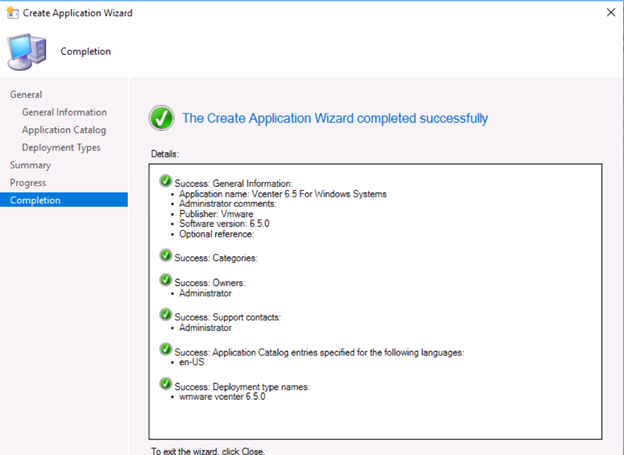Click the 'Success: Support contacts:' line
Screen dimensions: 624x455
click(x=227, y=317)
